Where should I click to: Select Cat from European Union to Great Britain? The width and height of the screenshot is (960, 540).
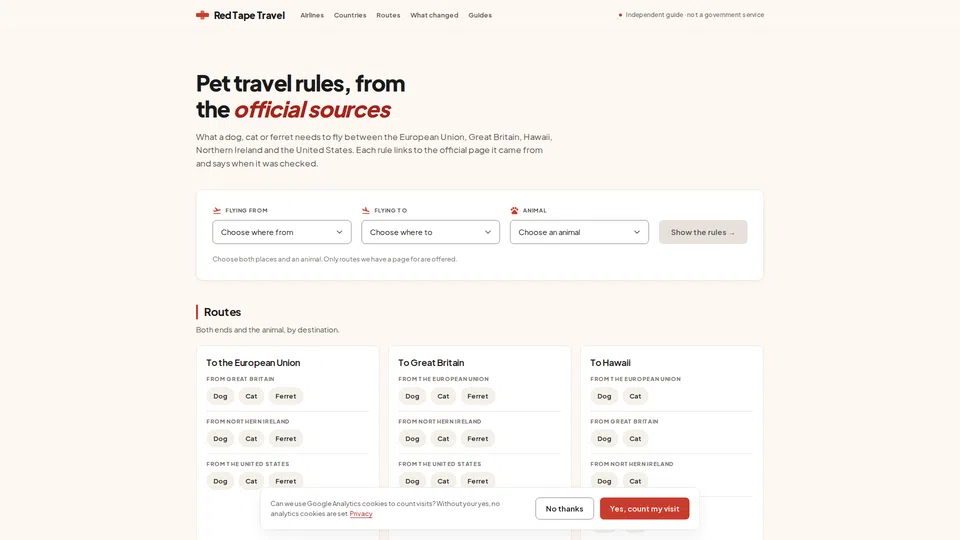pyautogui.click(x=443, y=396)
